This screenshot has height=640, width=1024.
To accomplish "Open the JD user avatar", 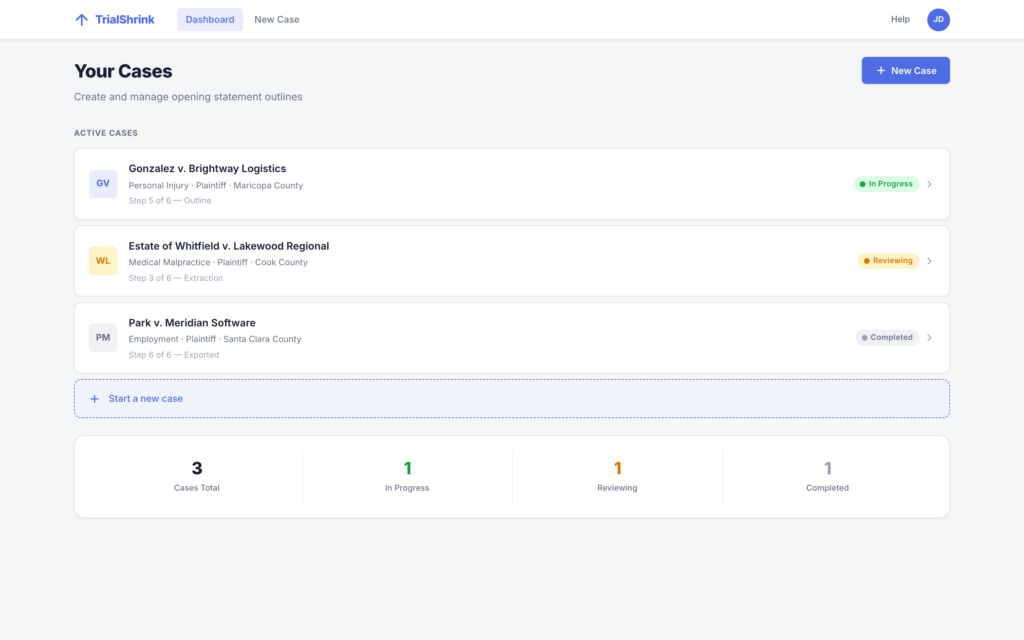I will tap(938, 20).
